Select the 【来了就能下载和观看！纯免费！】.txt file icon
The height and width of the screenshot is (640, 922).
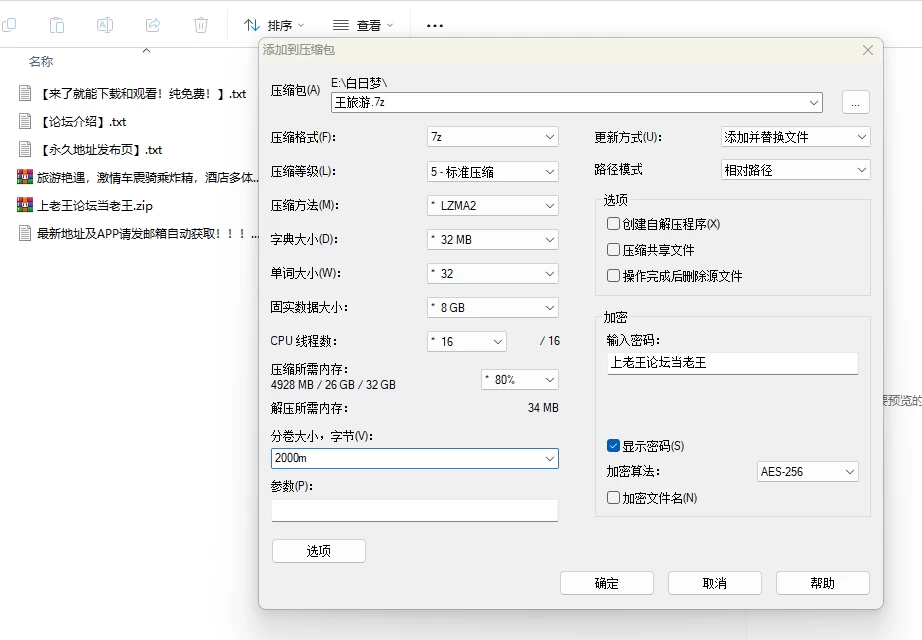click(25, 94)
